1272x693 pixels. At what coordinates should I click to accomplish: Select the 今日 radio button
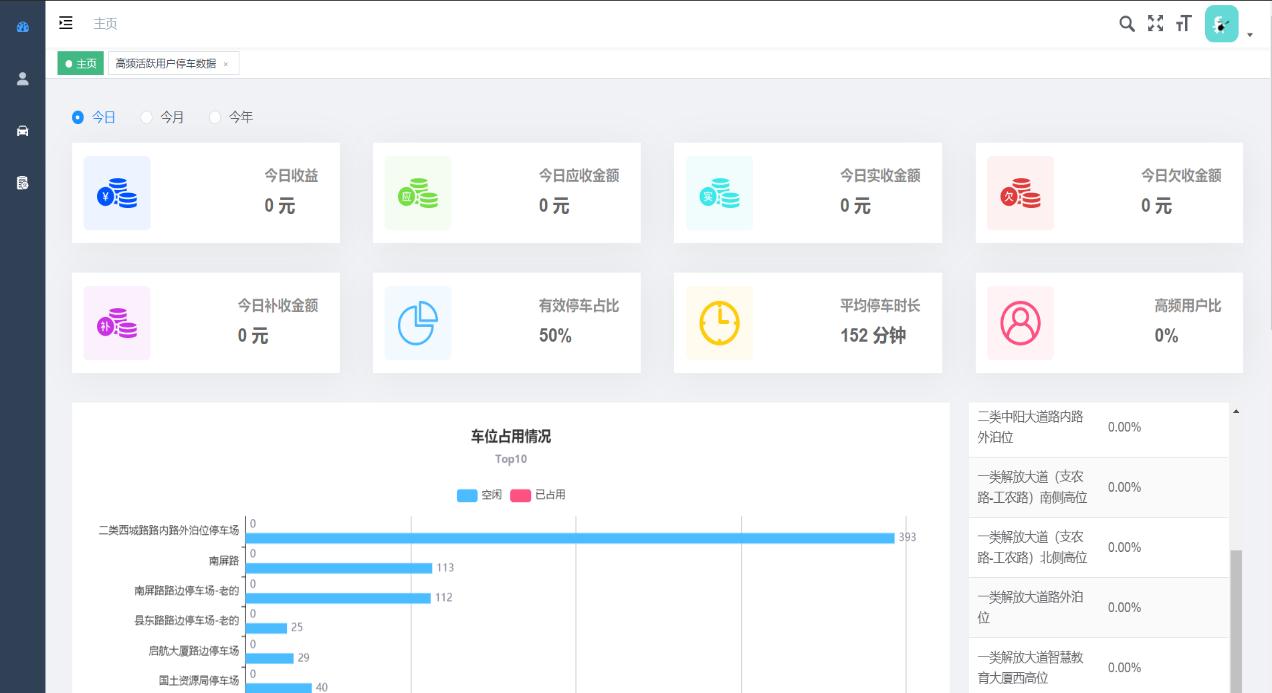pyautogui.click(x=78, y=117)
